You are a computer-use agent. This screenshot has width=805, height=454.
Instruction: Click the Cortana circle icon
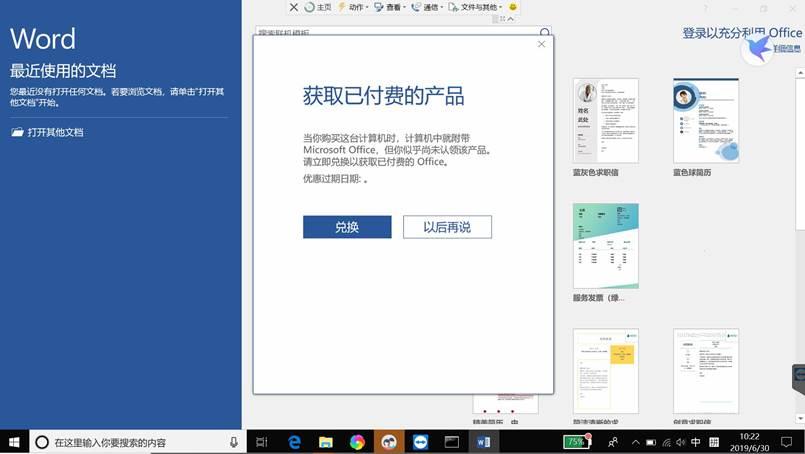(42, 442)
